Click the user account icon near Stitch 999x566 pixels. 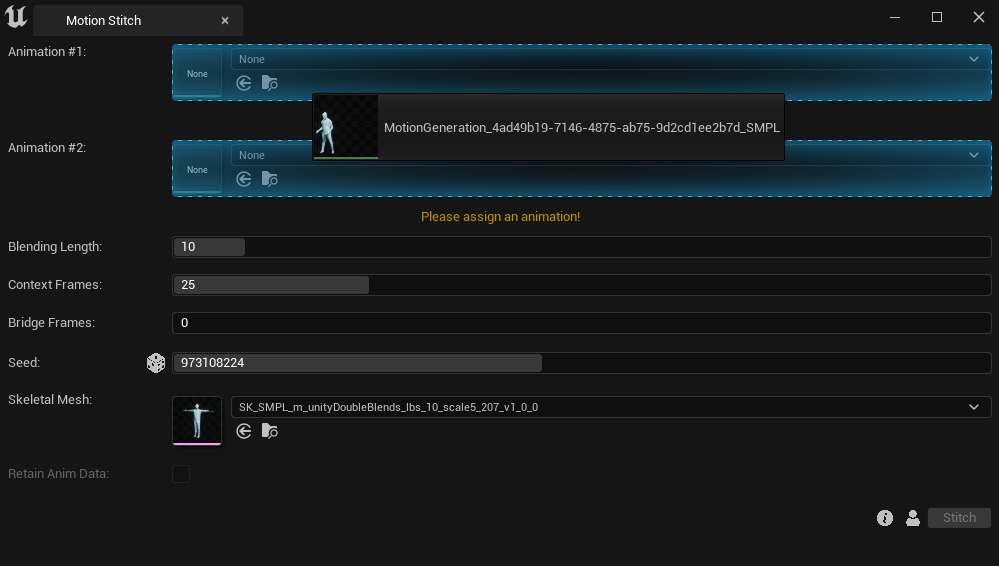pos(912,518)
